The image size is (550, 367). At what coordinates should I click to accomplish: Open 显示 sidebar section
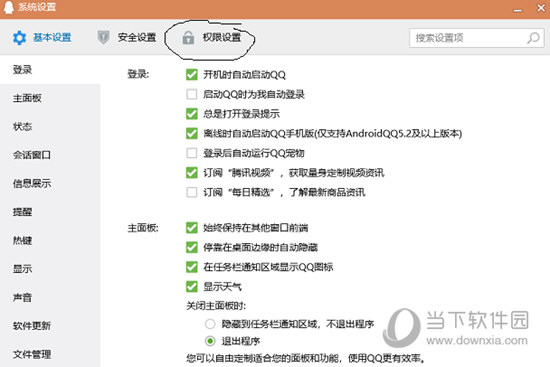pos(22,269)
